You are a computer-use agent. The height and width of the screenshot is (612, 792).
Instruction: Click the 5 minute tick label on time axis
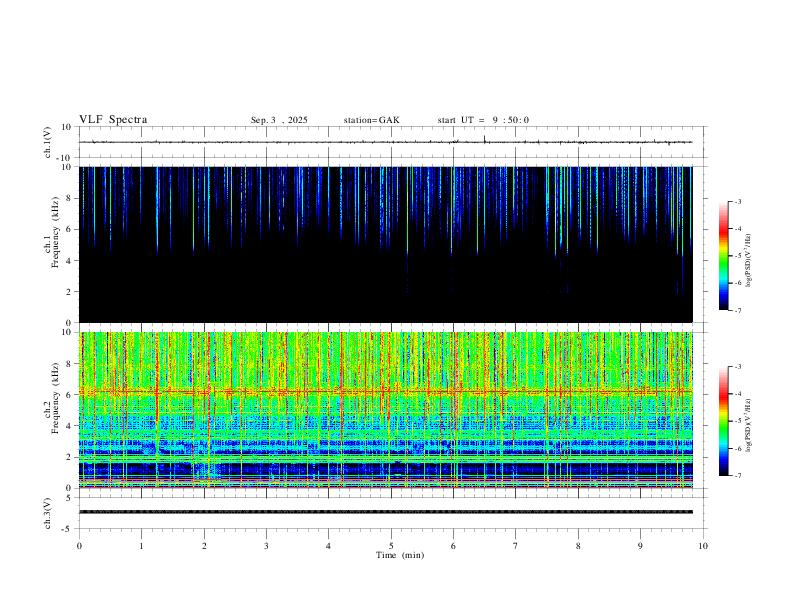(x=391, y=546)
